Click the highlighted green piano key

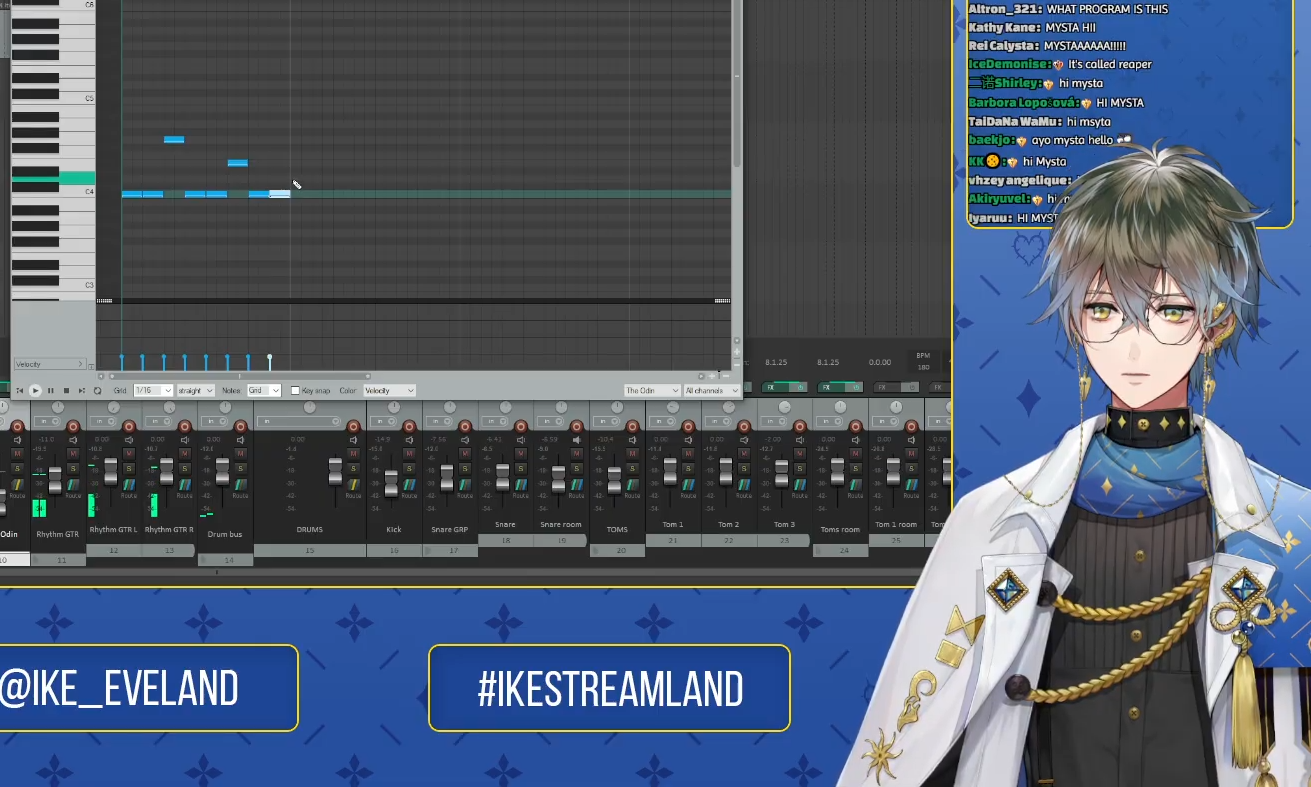[x=53, y=178]
